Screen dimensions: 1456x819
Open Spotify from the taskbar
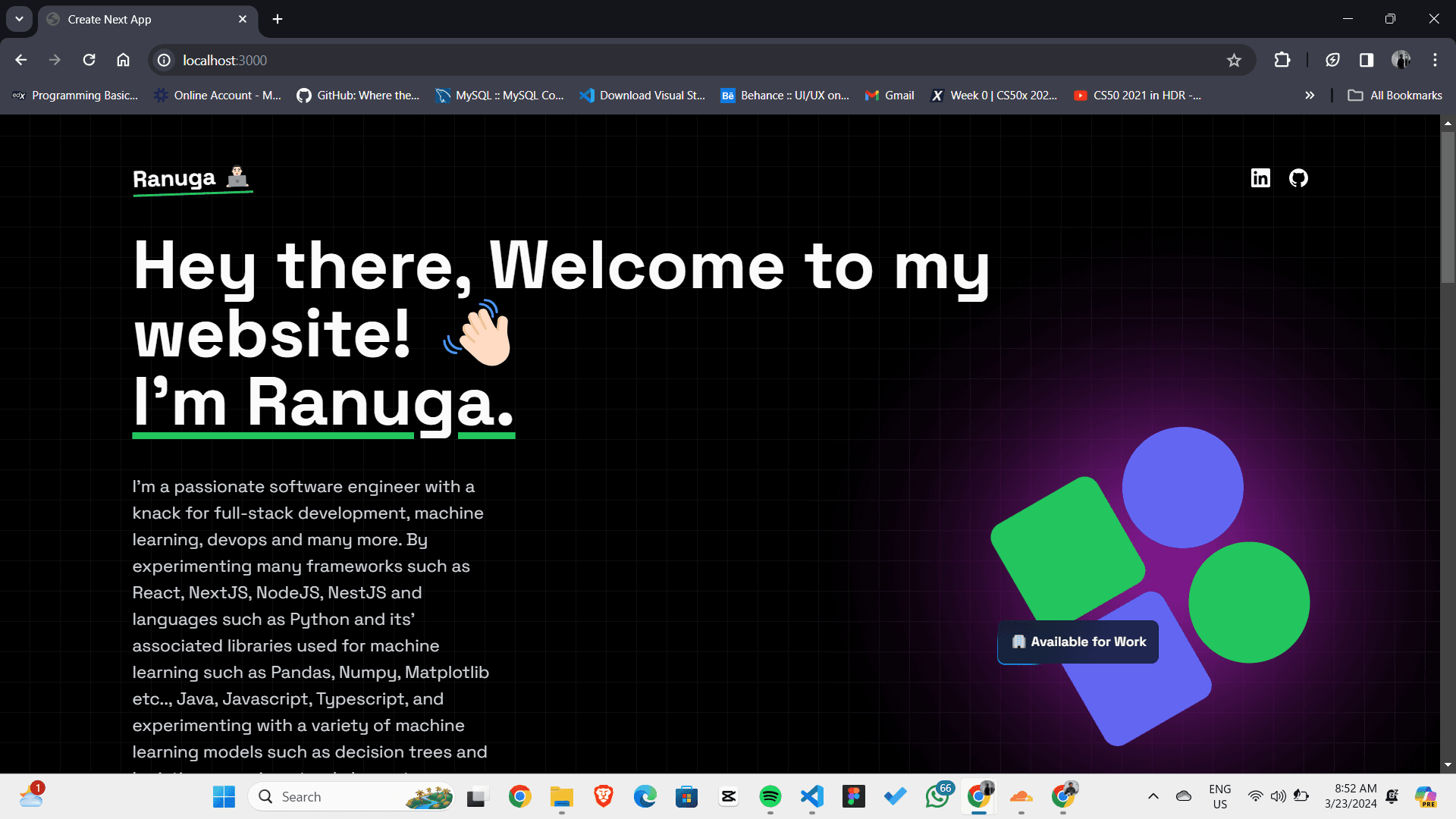[x=770, y=796]
